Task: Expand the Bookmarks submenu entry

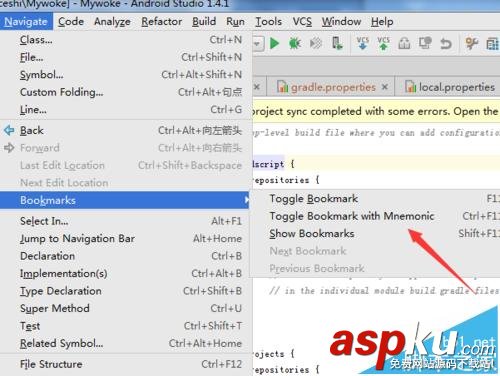Action: point(125,200)
